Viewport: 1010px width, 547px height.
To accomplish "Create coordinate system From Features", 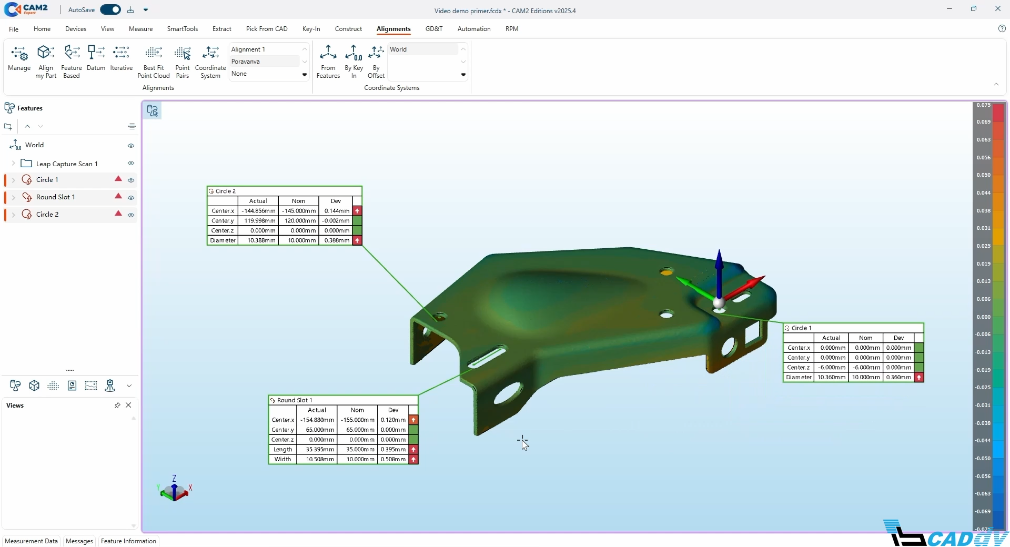I will point(328,61).
